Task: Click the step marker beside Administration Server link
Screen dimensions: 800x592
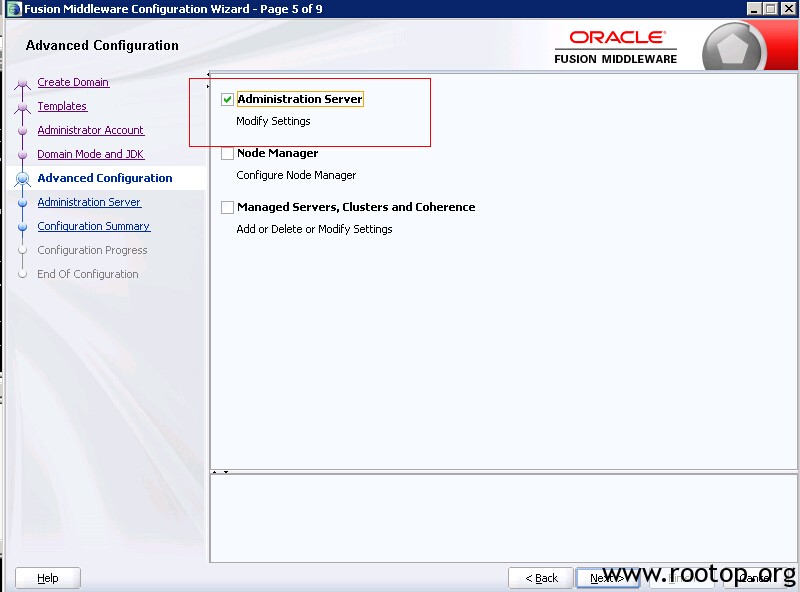Action: (x=22, y=203)
